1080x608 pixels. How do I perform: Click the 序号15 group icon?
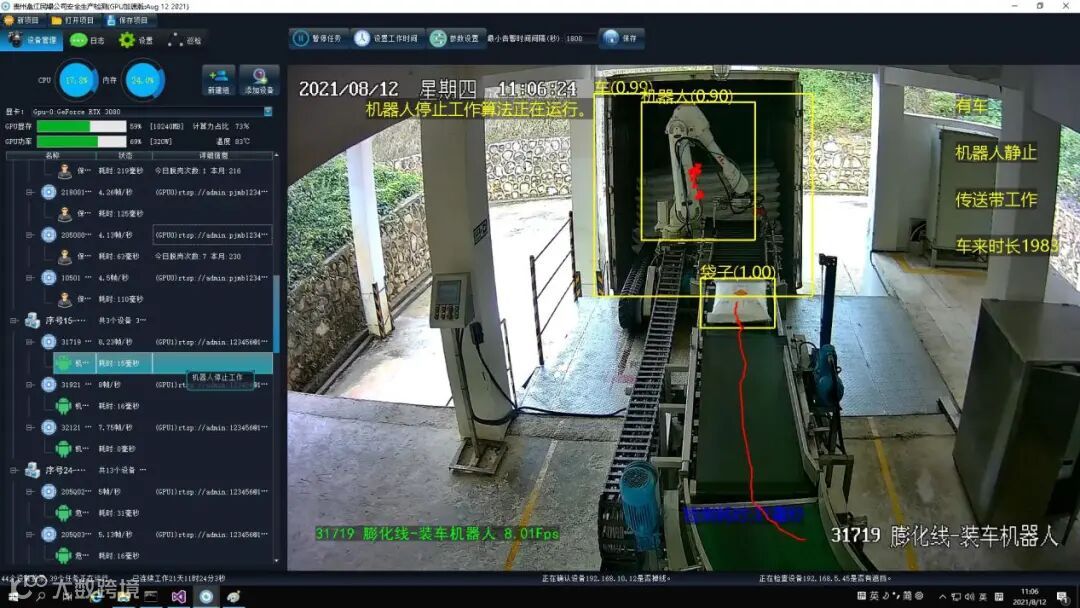point(32,320)
